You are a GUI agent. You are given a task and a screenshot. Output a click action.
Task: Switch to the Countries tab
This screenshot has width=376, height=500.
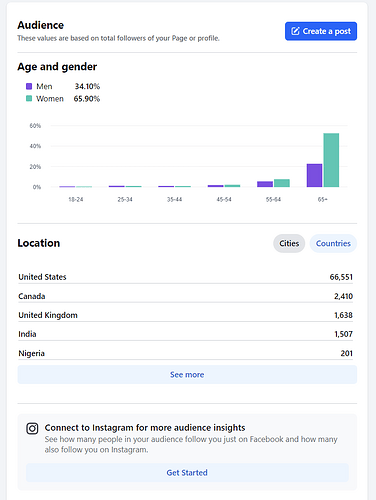click(333, 244)
